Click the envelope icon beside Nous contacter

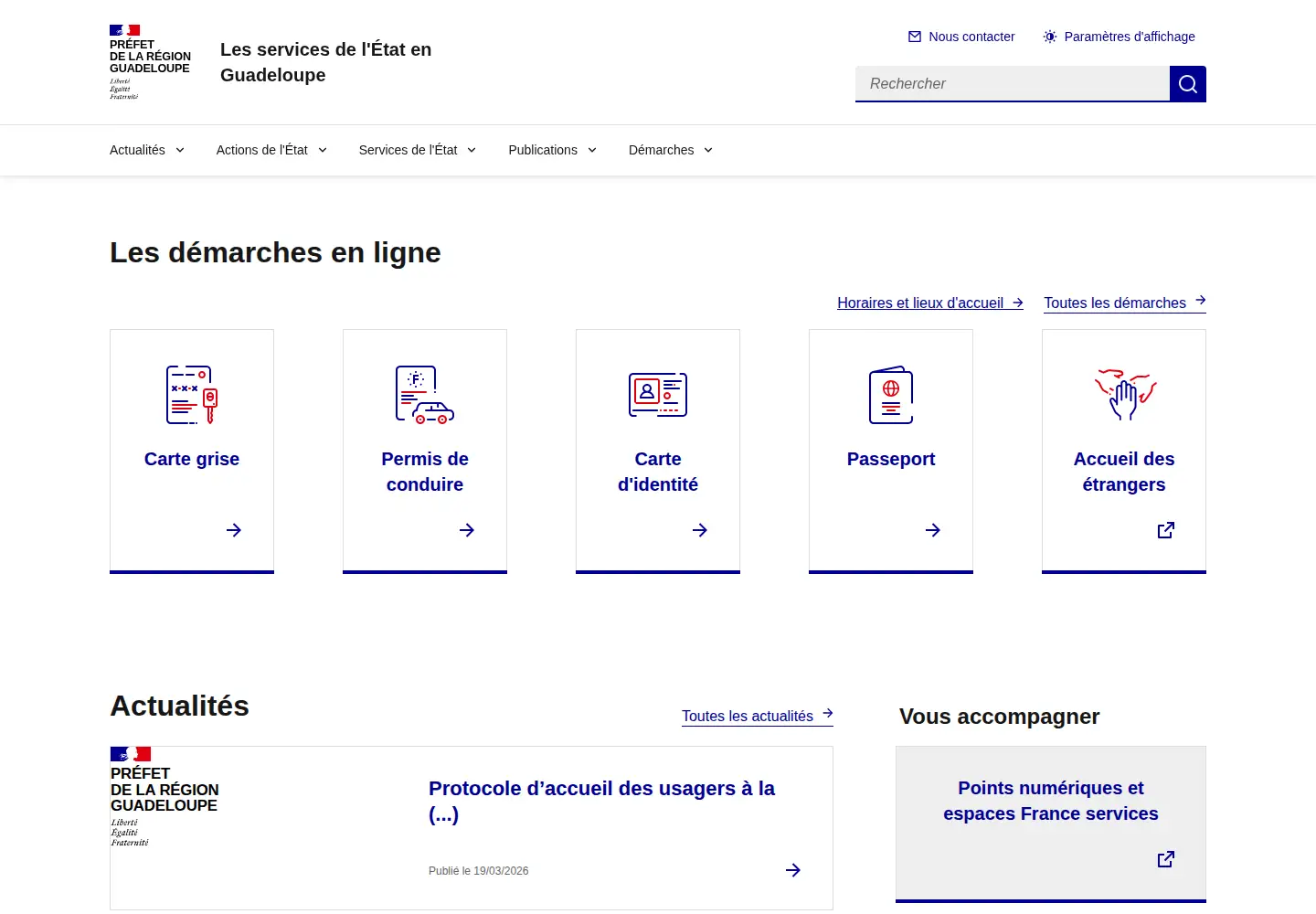pos(915,37)
